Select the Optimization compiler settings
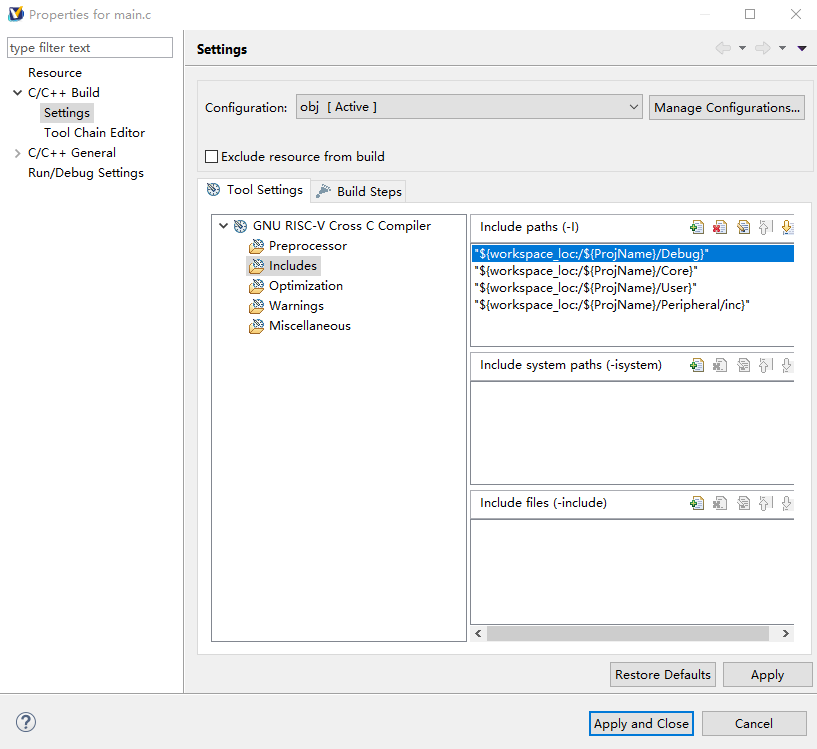The width and height of the screenshot is (817, 749). (x=305, y=286)
